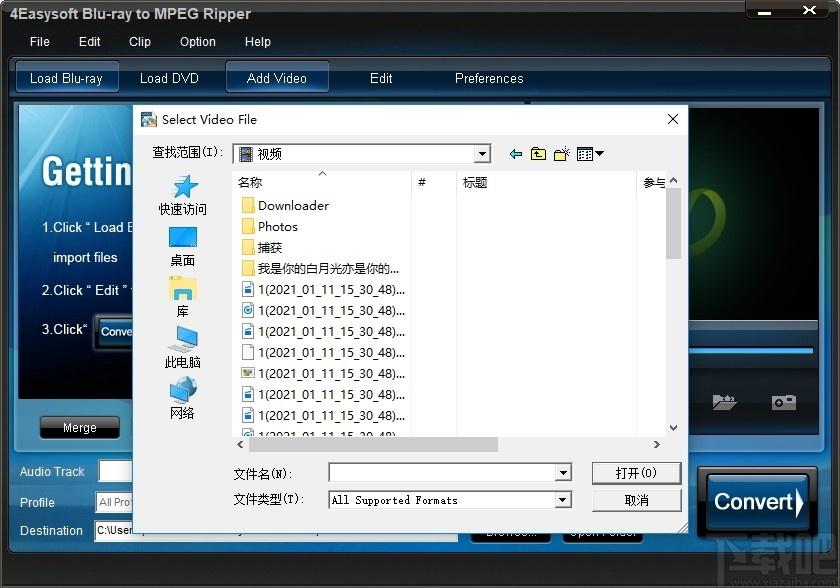Open the Edit menu in menu bar
840x588 pixels.
(x=89, y=42)
